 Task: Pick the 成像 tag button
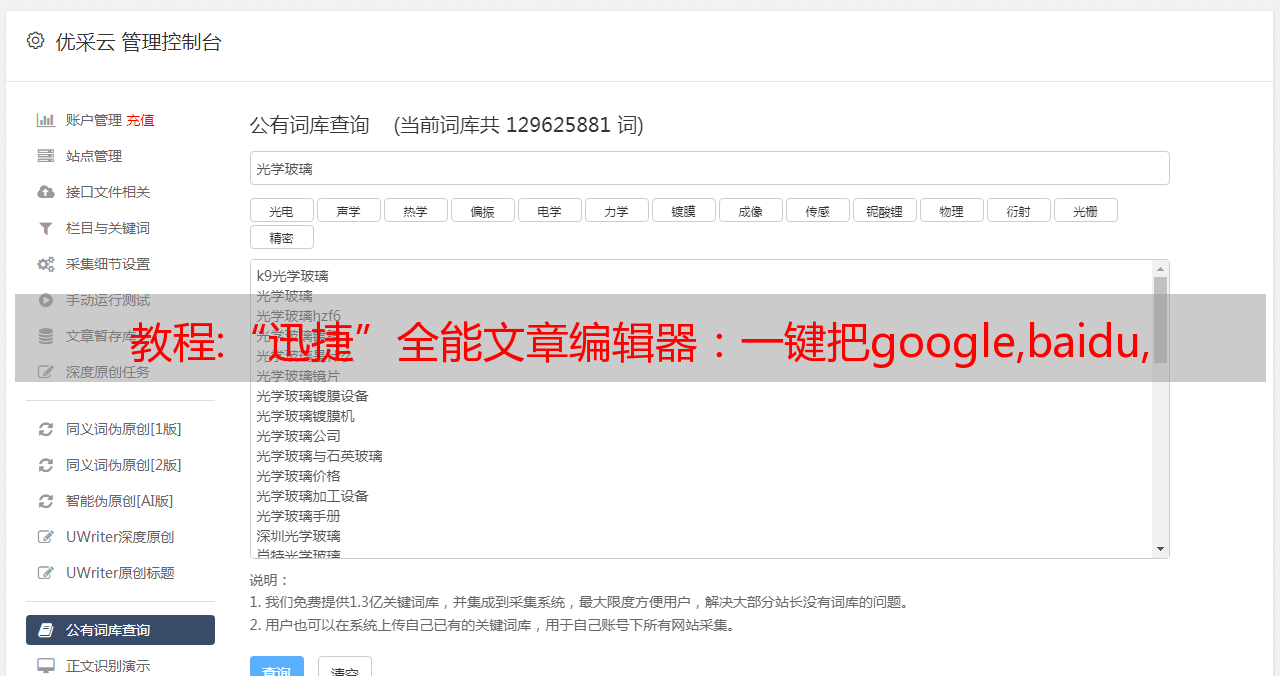click(x=750, y=210)
